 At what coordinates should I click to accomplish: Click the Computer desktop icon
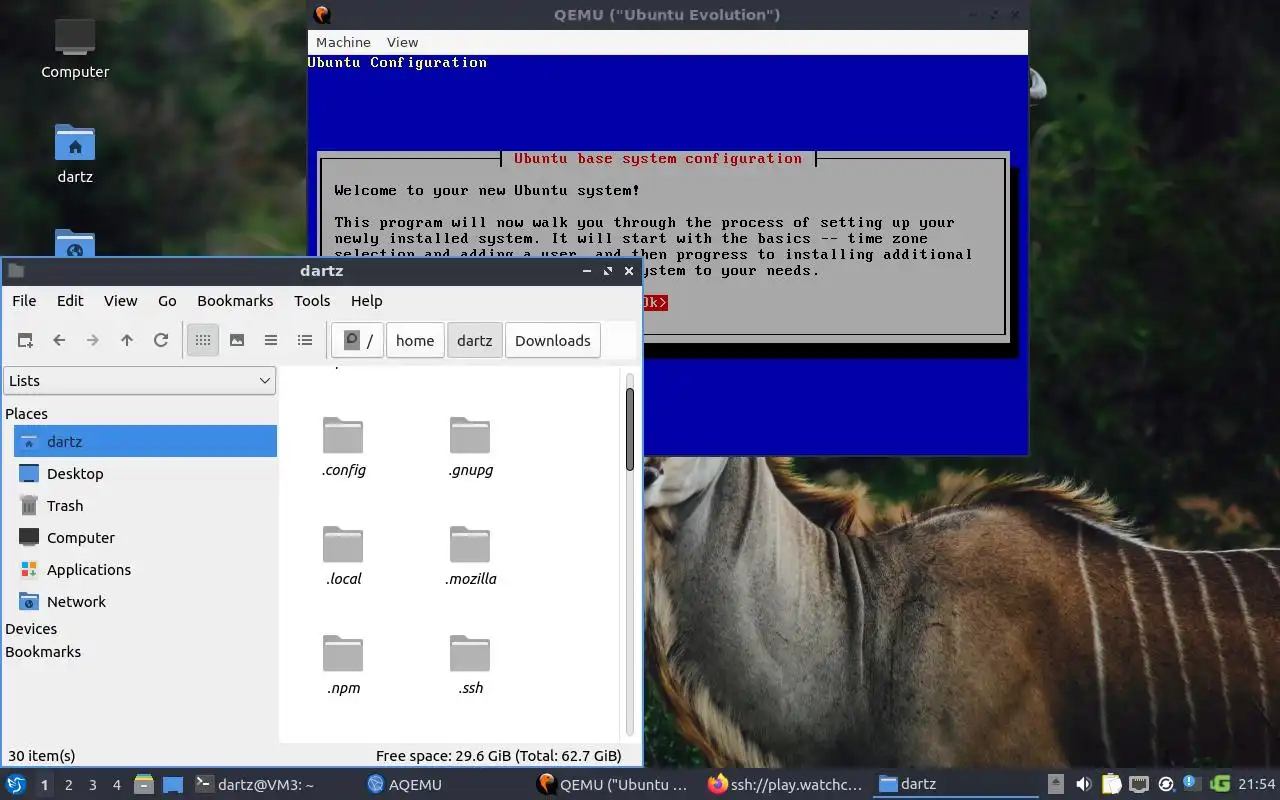click(x=75, y=47)
